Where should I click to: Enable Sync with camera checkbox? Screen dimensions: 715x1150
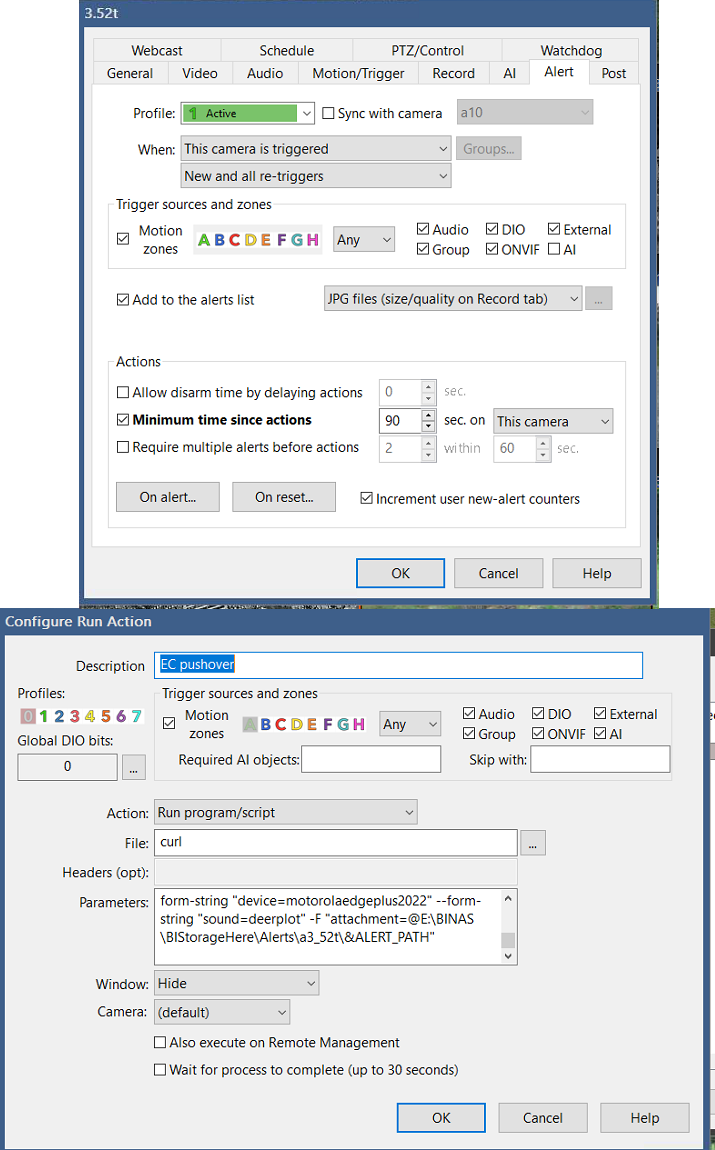(x=328, y=114)
